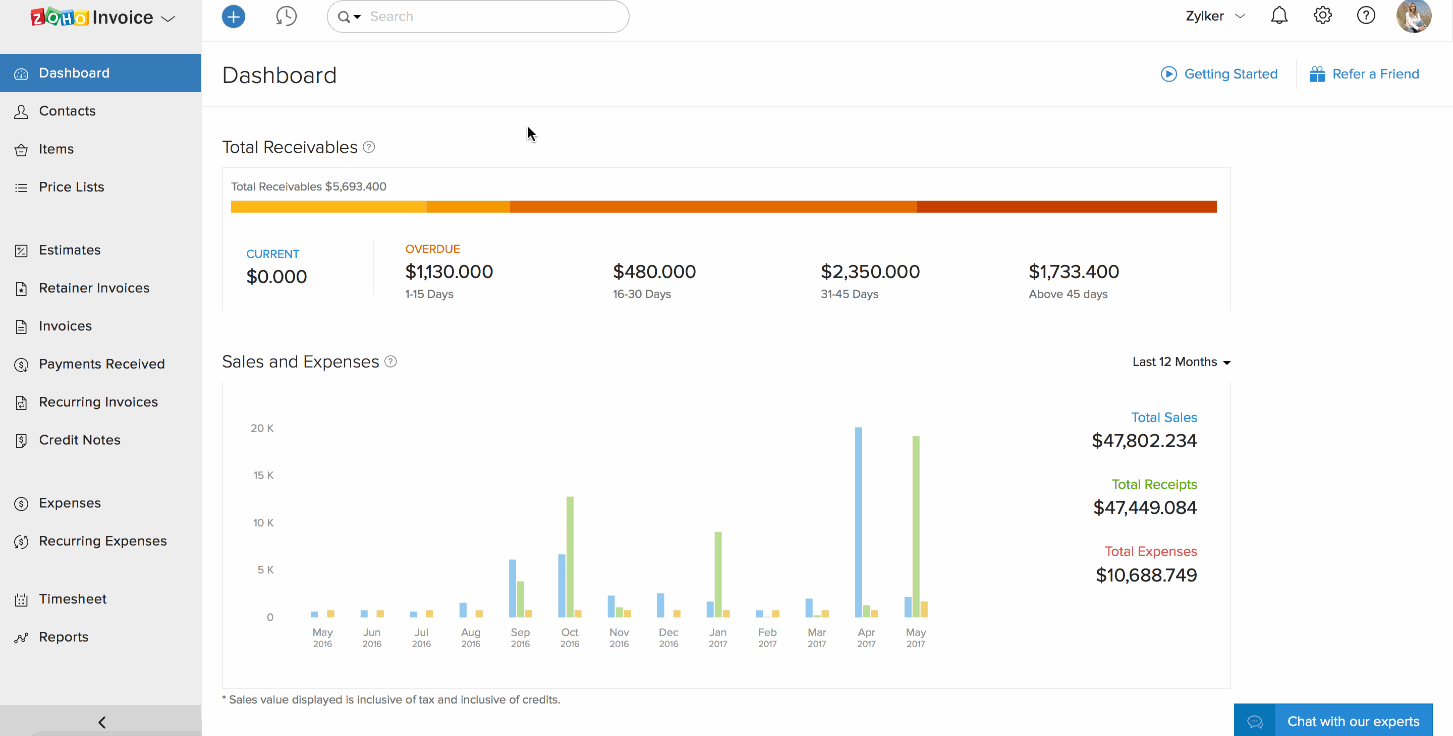Select Reports from the sidebar
This screenshot has width=1453, height=736.
pyautogui.click(x=63, y=637)
